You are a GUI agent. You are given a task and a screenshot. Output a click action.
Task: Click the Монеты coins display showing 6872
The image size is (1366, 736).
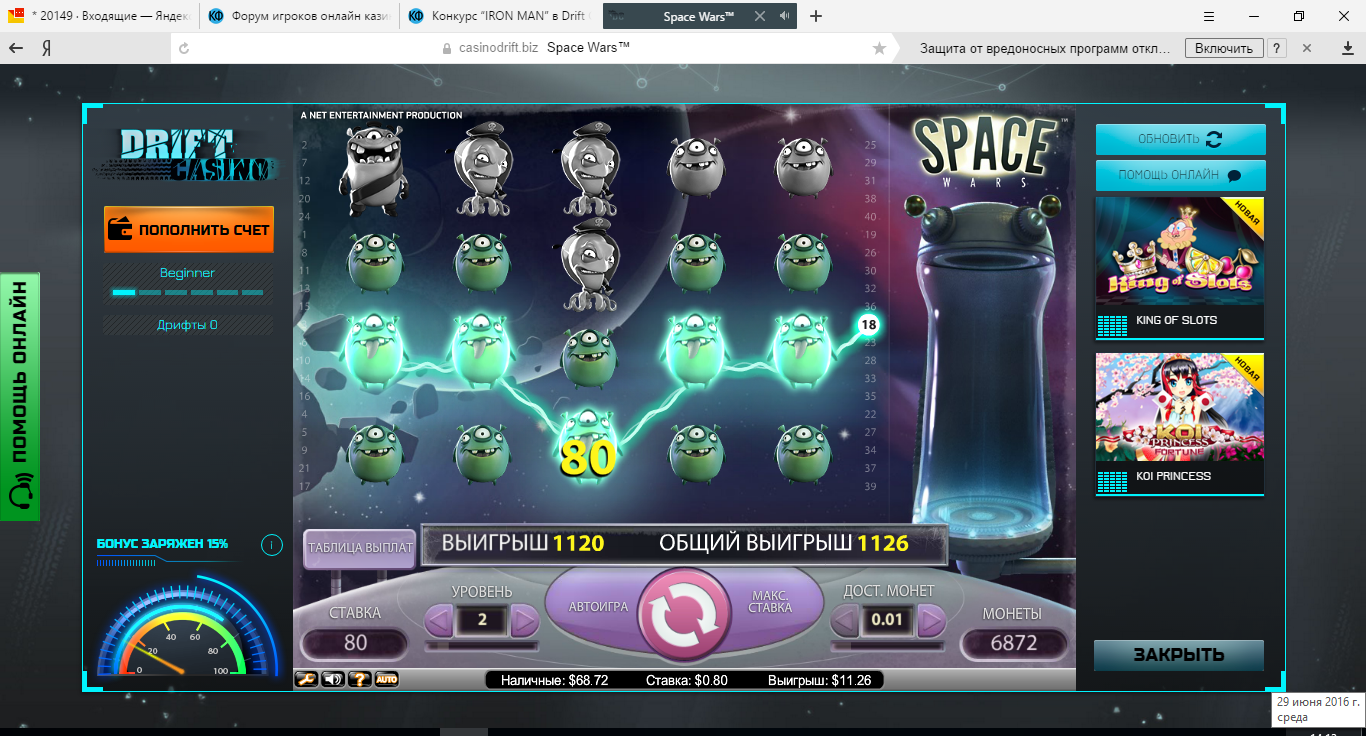tap(1013, 643)
